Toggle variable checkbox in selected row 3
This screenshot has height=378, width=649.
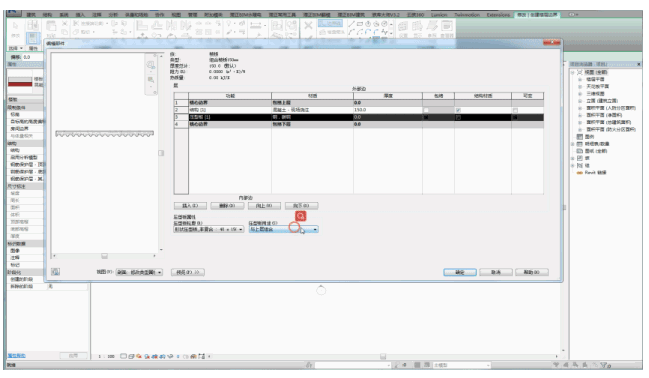point(515,117)
